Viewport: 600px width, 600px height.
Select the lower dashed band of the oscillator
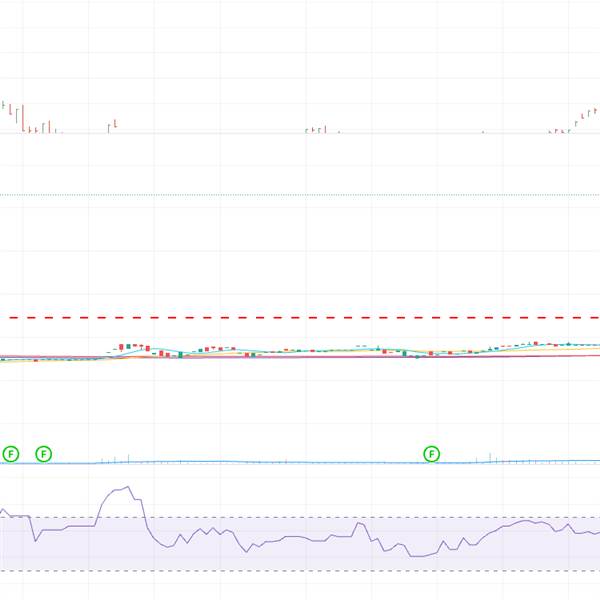[x=300, y=571]
